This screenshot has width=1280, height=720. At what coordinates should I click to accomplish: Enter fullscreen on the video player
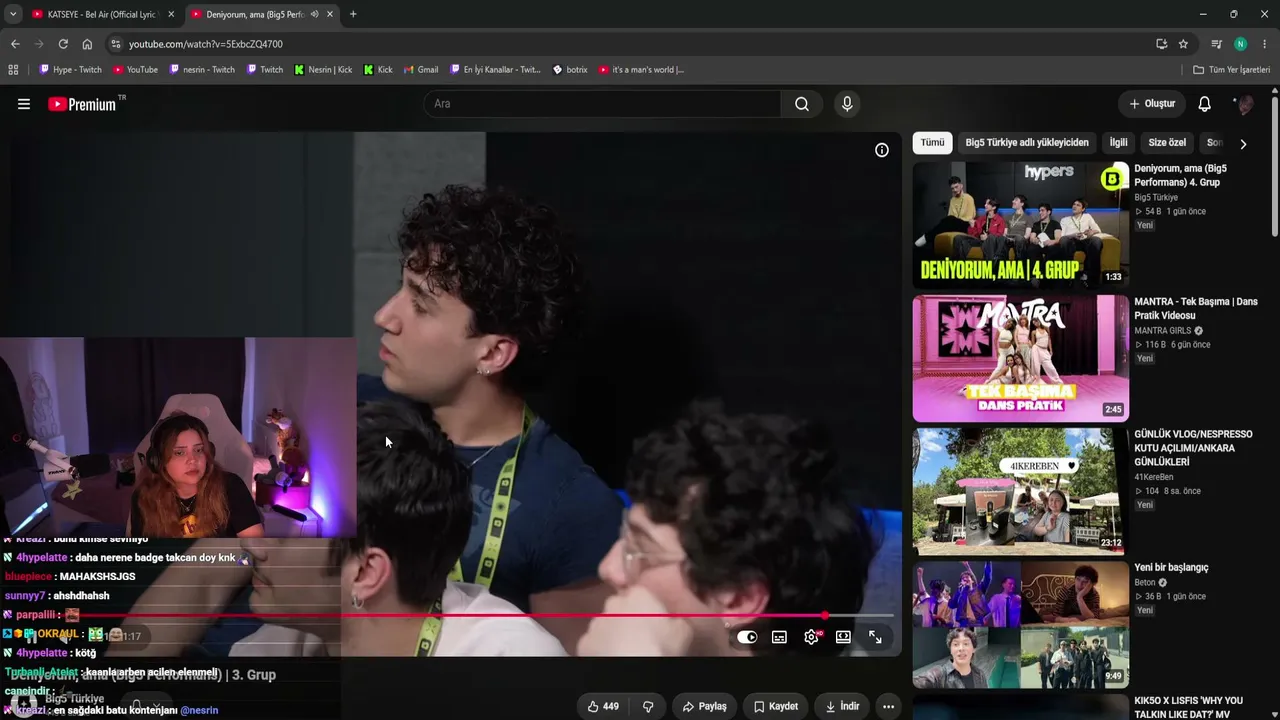(x=875, y=637)
